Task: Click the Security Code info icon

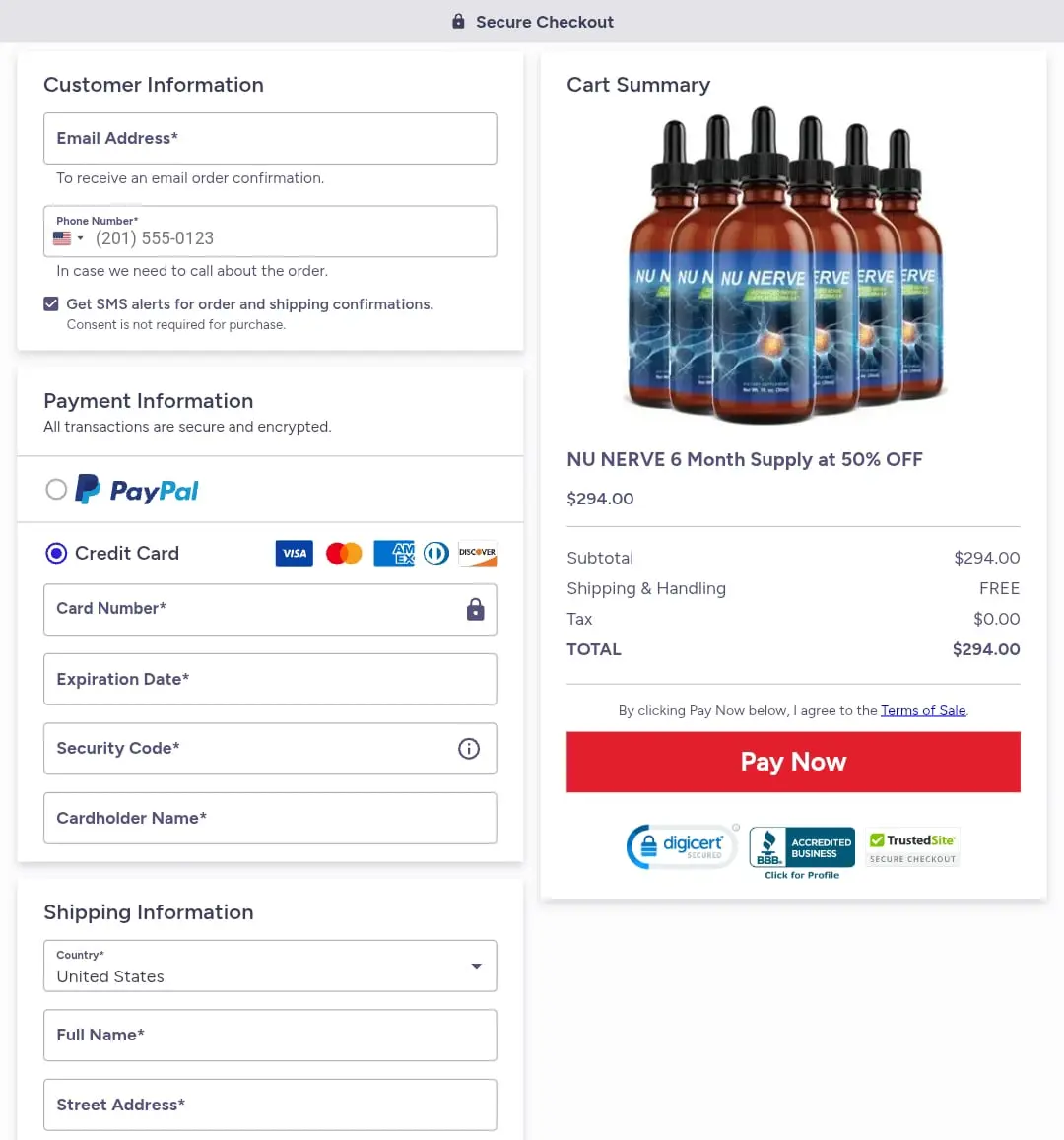Action: (469, 749)
